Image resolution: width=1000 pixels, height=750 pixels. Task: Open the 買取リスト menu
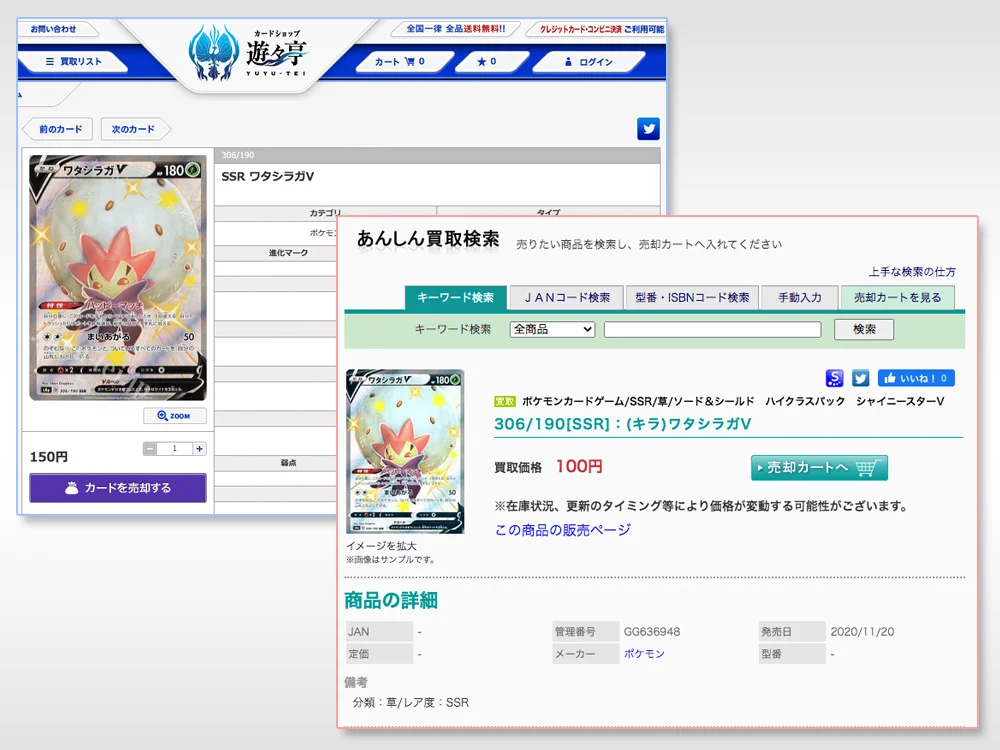(x=73, y=62)
